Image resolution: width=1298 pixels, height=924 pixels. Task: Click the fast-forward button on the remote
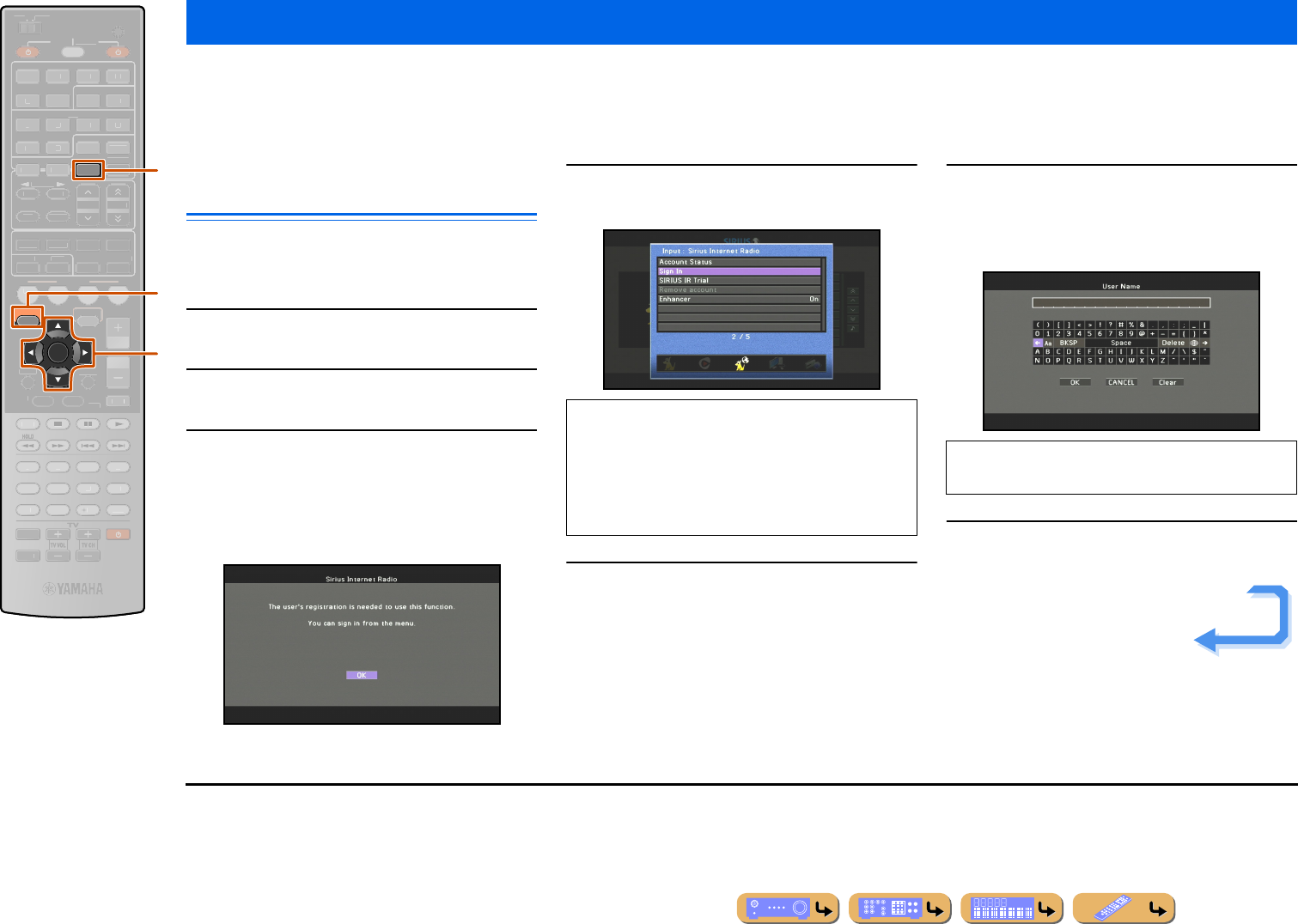pos(58,446)
